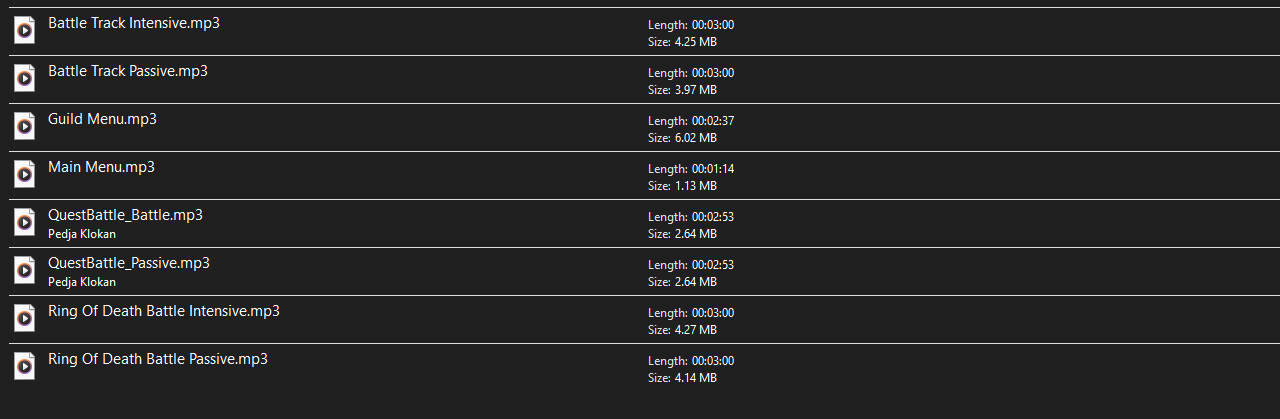The width and height of the screenshot is (1280, 419).
Task: Select the Main Menu.mp3 filename
Action: coord(101,167)
